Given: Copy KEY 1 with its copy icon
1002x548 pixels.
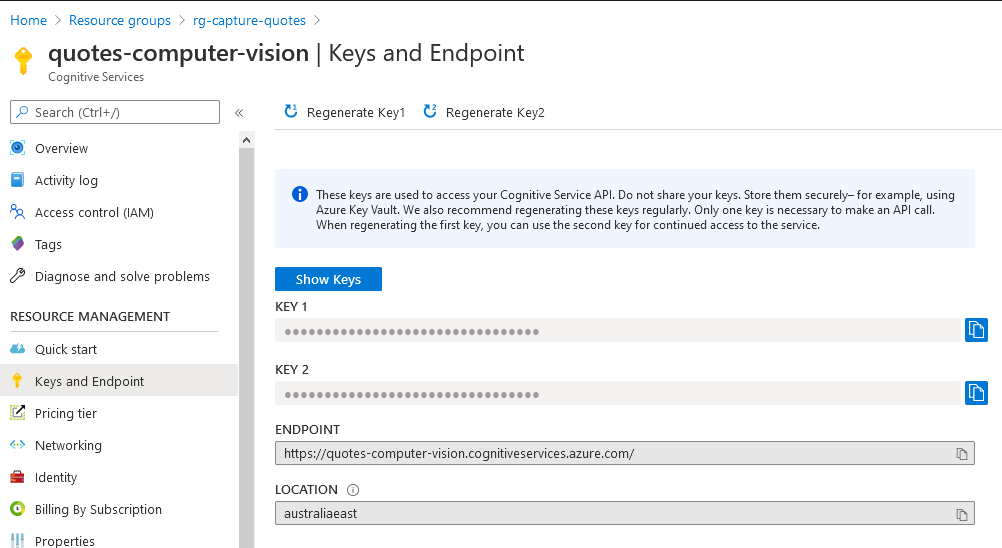Looking at the screenshot, I should click(x=976, y=330).
